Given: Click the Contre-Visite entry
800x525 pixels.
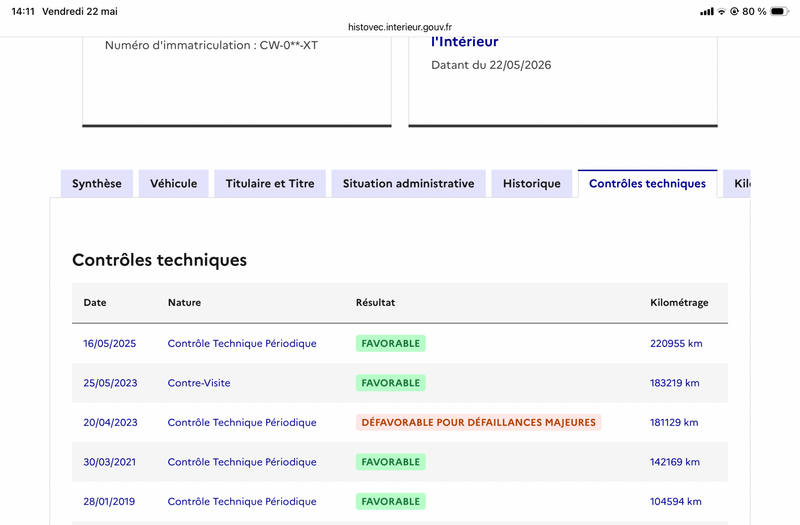Looking at the screenshot, I should click(x=199, y=383).
